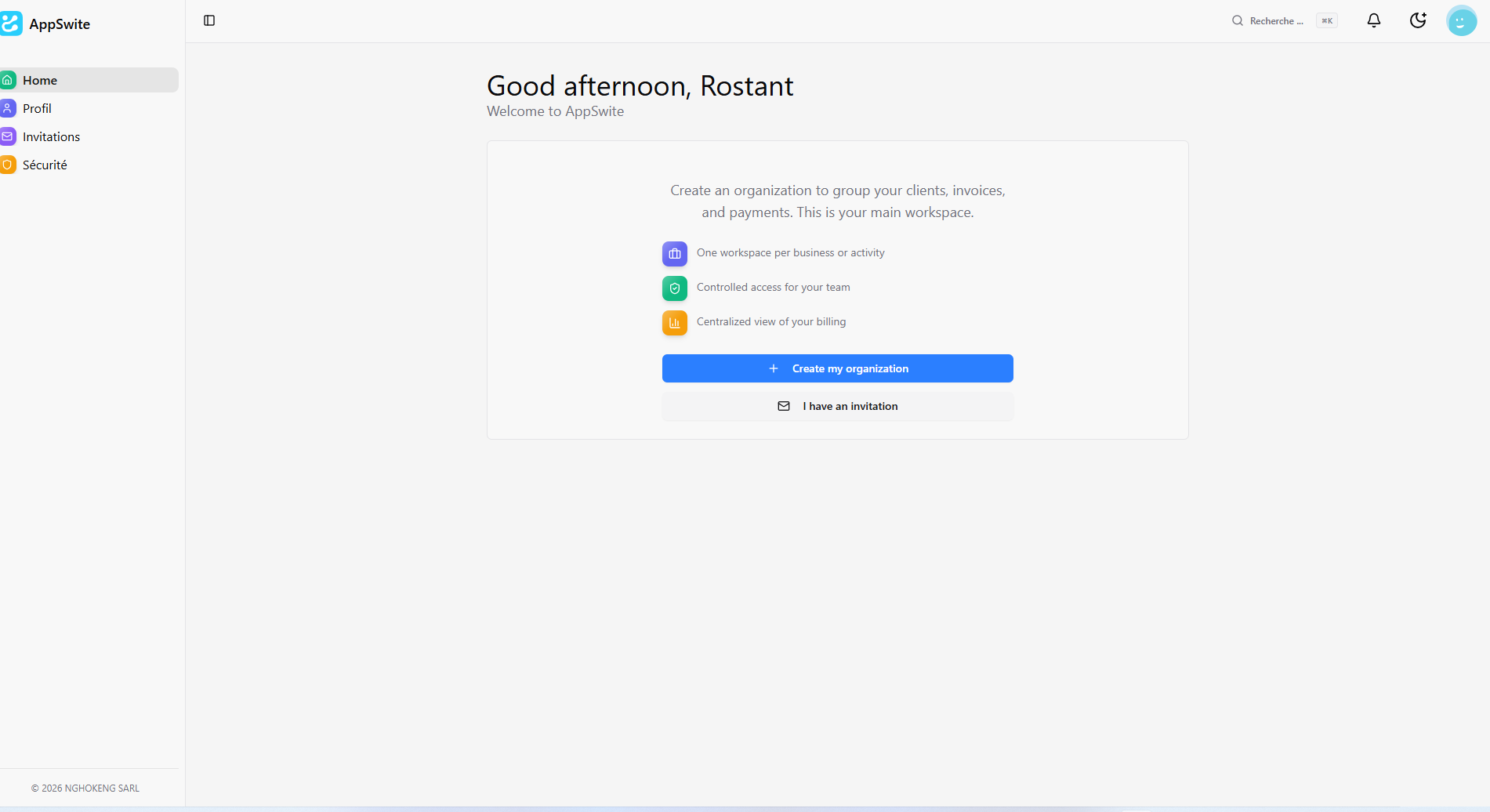
Task: Click the AppSwite logo icon
Action: [12, 22]
